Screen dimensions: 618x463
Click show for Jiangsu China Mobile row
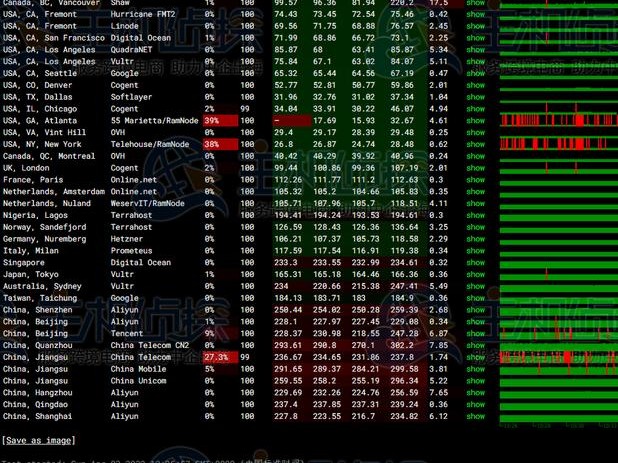click(x=476, y=369)
